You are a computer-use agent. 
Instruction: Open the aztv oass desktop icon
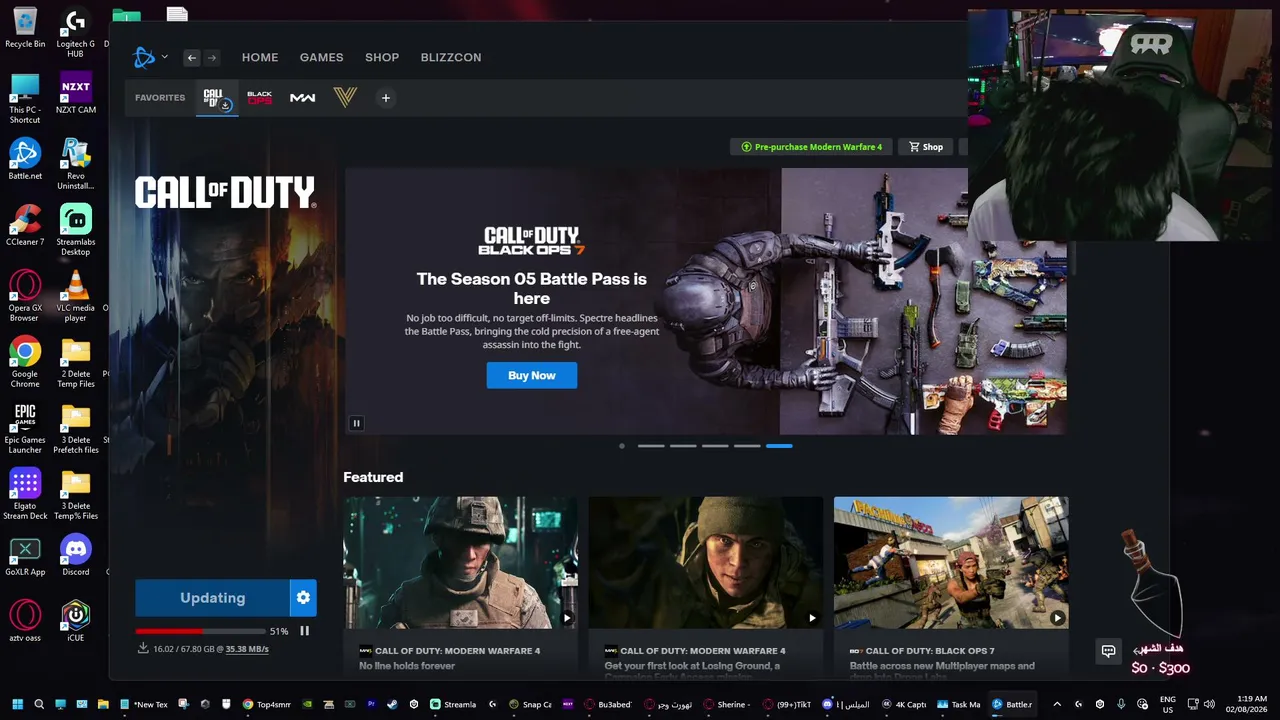(x=25, y=621)
